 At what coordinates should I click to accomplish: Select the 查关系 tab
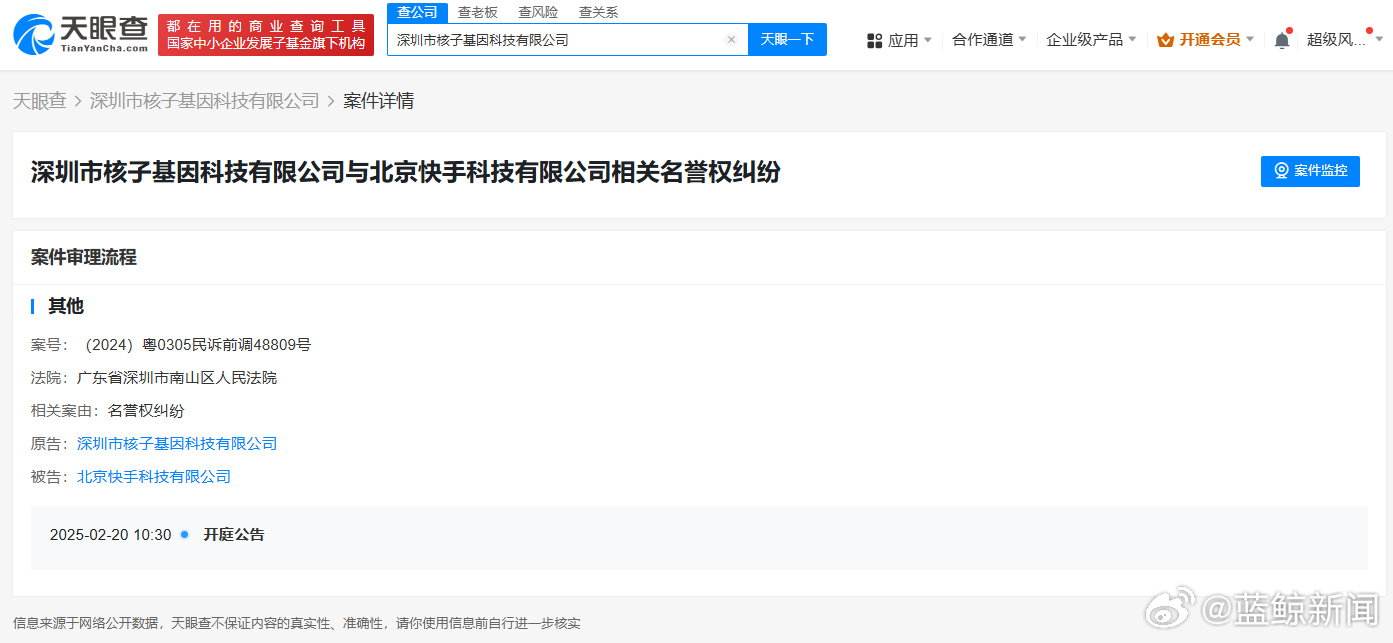[x=598, y=12]
